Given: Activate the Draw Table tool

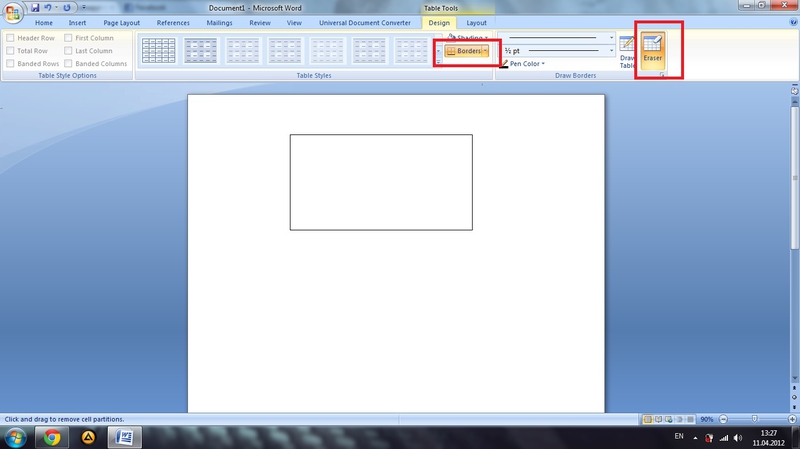Looking at the screenshot, I should [x=627, y=50].
